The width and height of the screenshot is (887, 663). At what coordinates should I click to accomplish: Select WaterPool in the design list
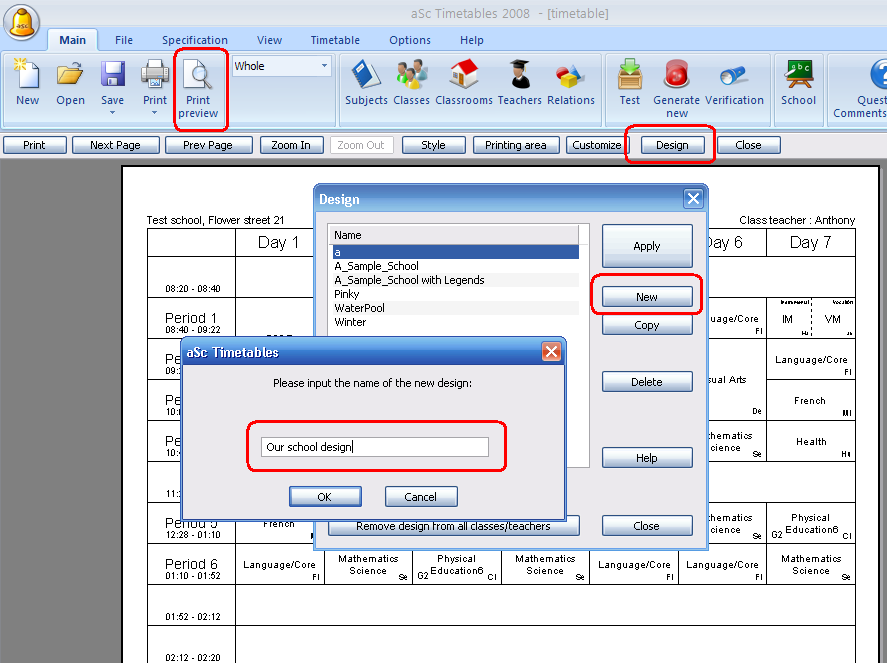tap(359, 308)
